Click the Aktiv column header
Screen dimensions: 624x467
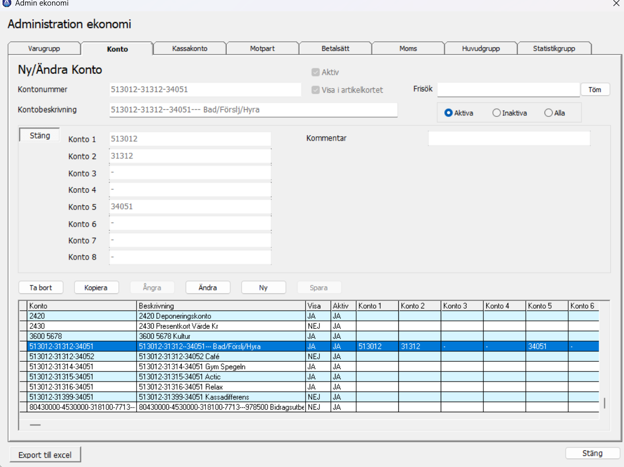tap(343, 306)
